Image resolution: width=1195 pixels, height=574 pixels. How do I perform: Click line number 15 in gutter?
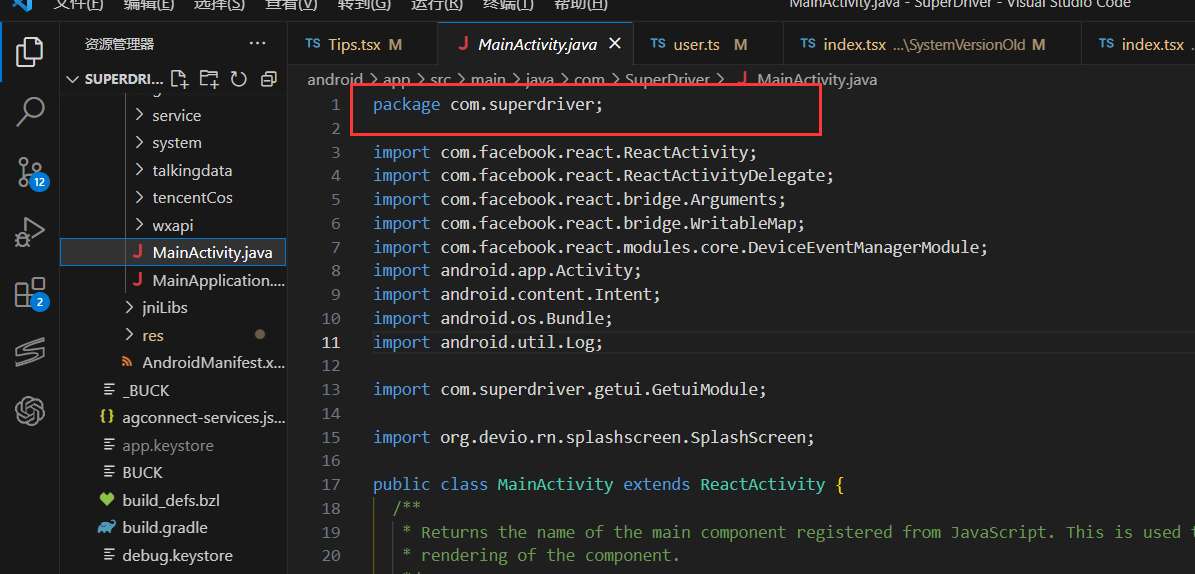(x=331, y=438)
